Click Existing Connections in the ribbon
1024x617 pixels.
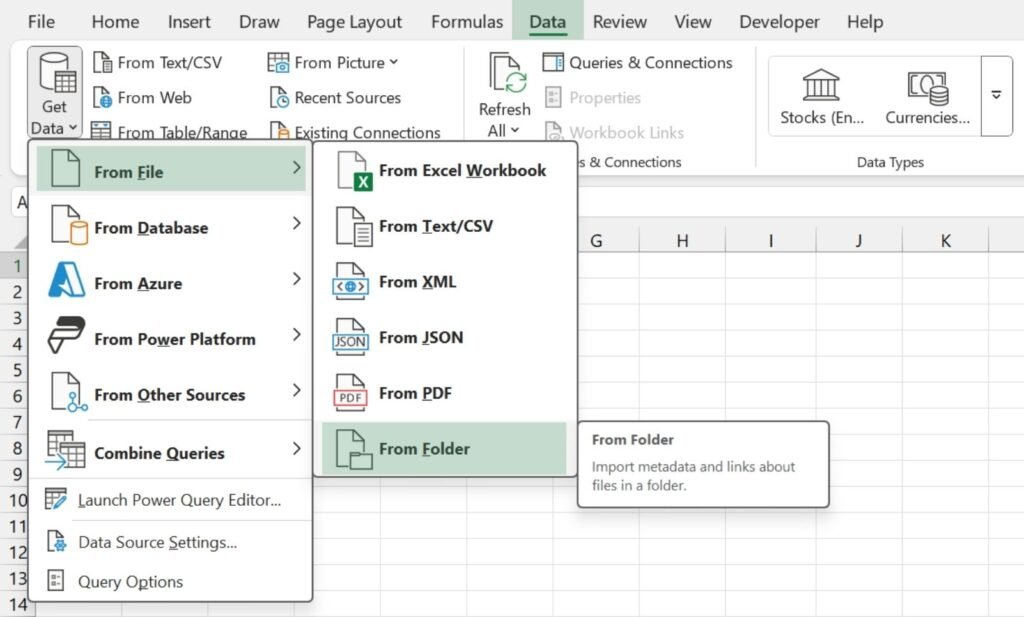coord(355,131)
